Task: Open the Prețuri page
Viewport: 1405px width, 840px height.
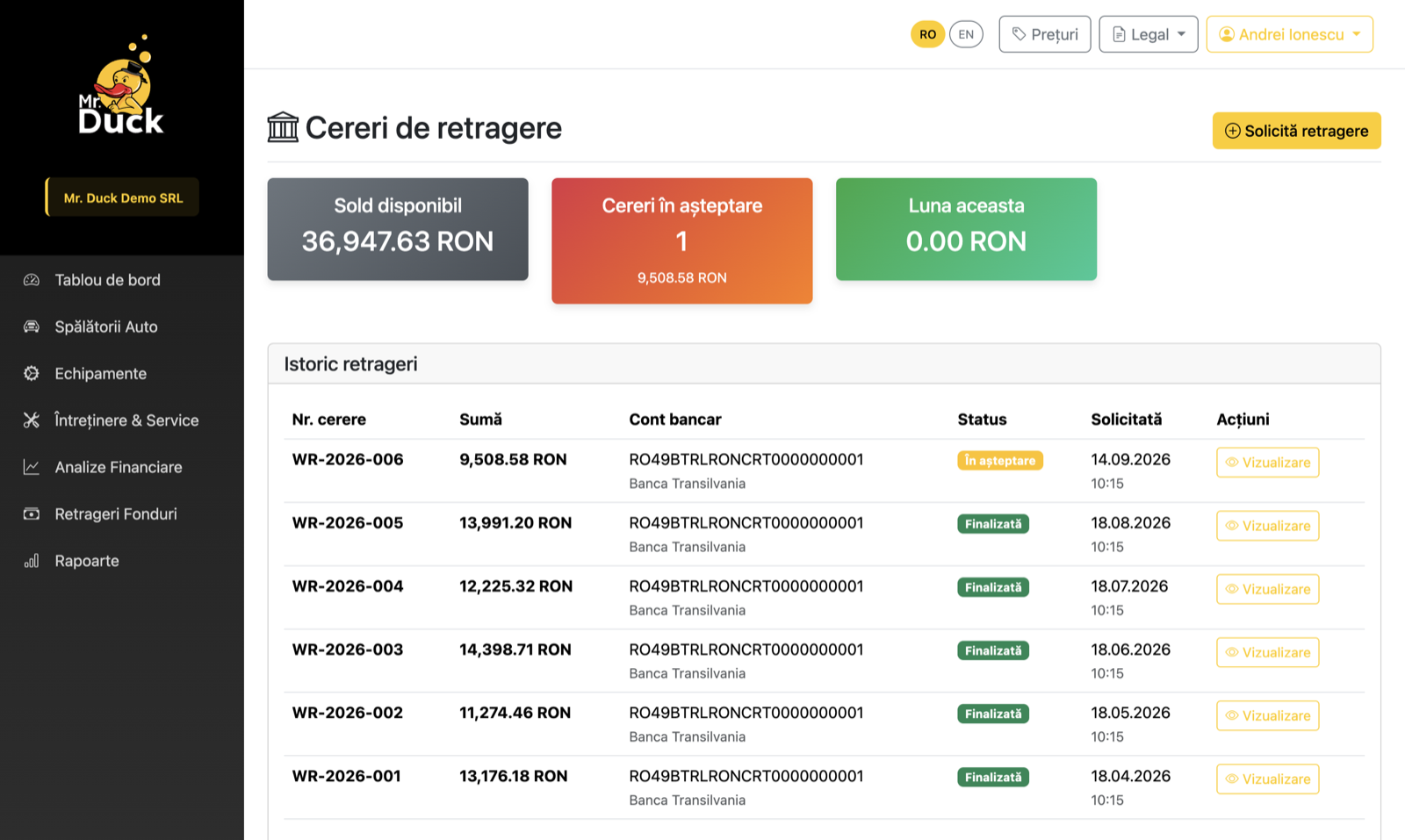Action: [1045, 34]
